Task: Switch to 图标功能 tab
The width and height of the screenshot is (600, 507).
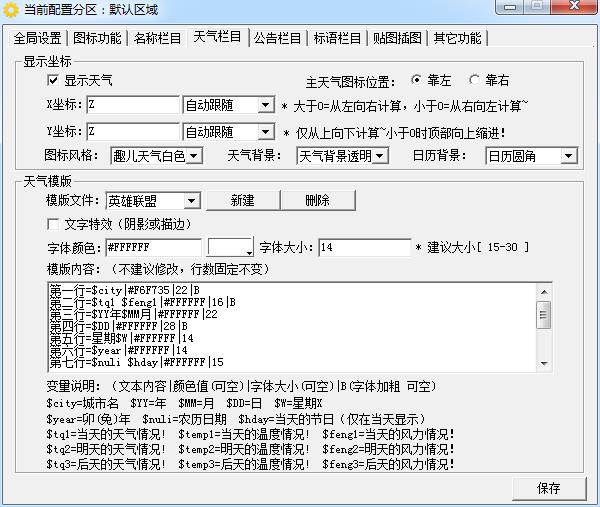Action: [97, 39]
